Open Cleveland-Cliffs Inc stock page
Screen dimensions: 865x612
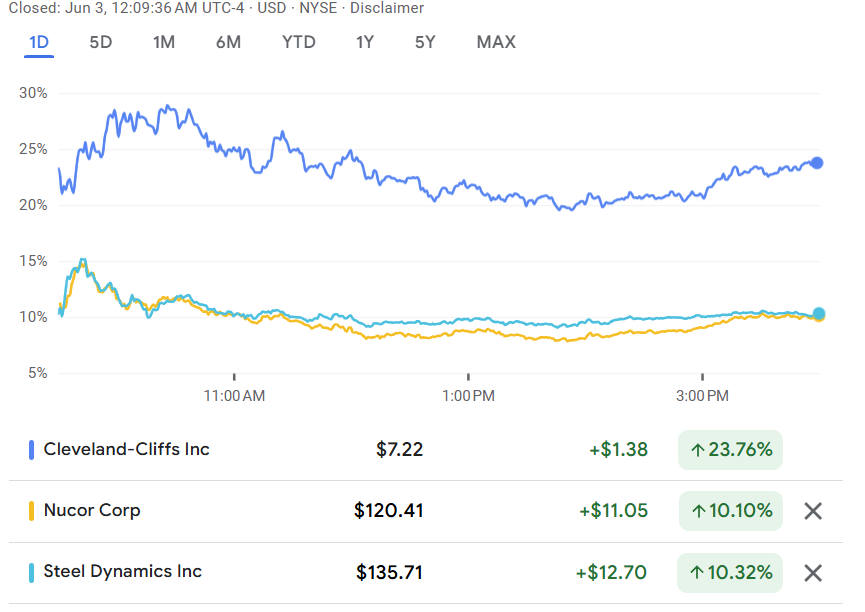pos(126,449)
